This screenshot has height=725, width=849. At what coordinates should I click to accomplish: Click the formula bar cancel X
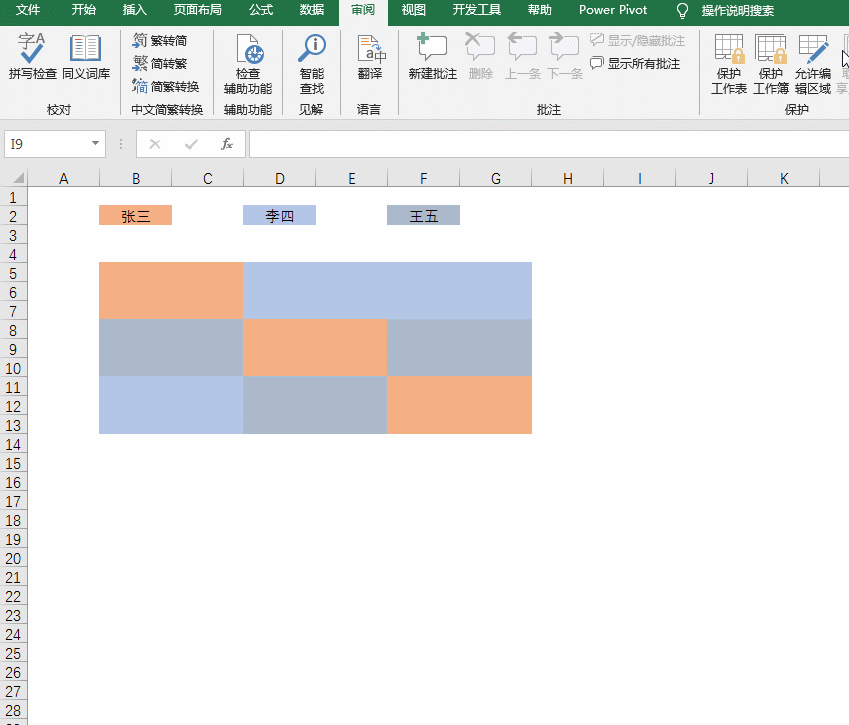tap(155, 144)
